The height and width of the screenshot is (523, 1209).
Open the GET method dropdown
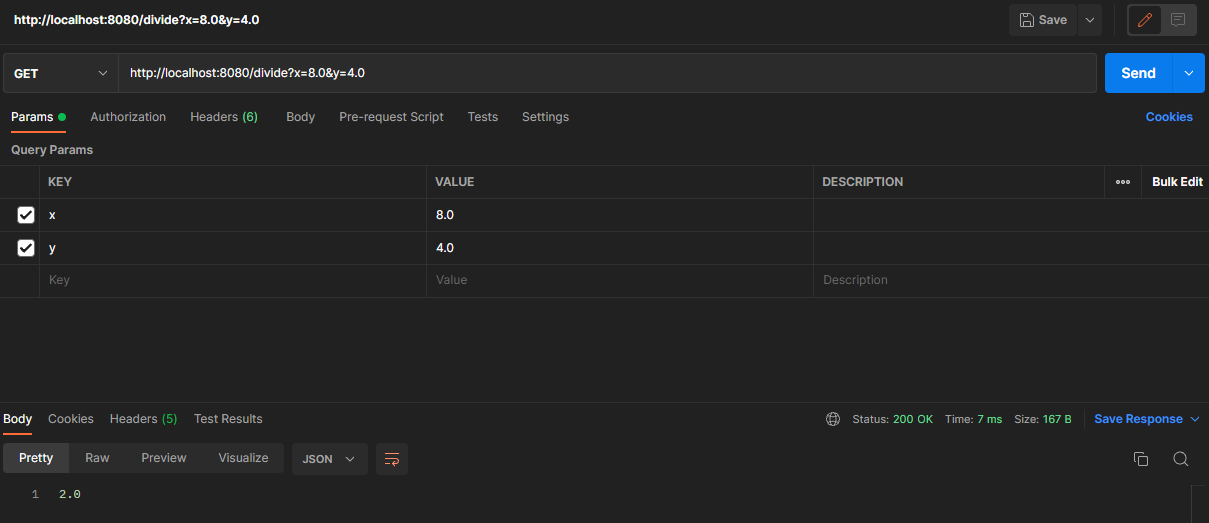click(60, 73)
